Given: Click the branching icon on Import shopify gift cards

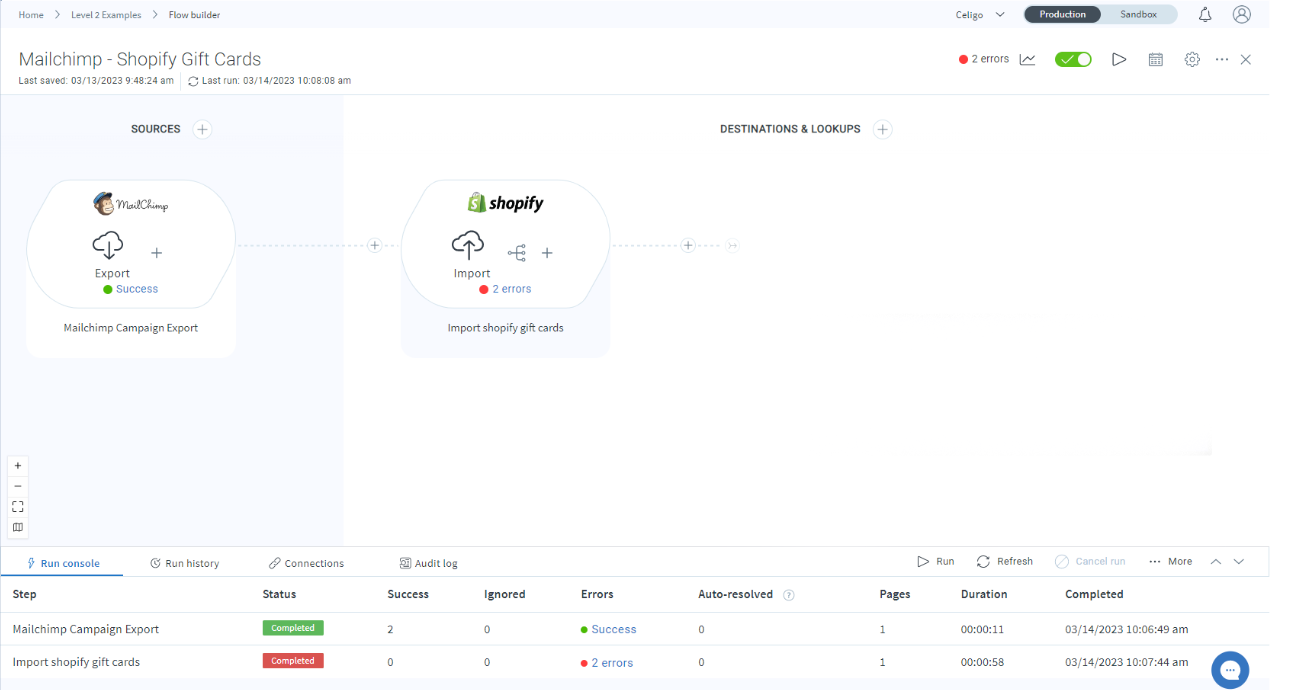Looking at the screenshot, I should (x=517, y=253).
